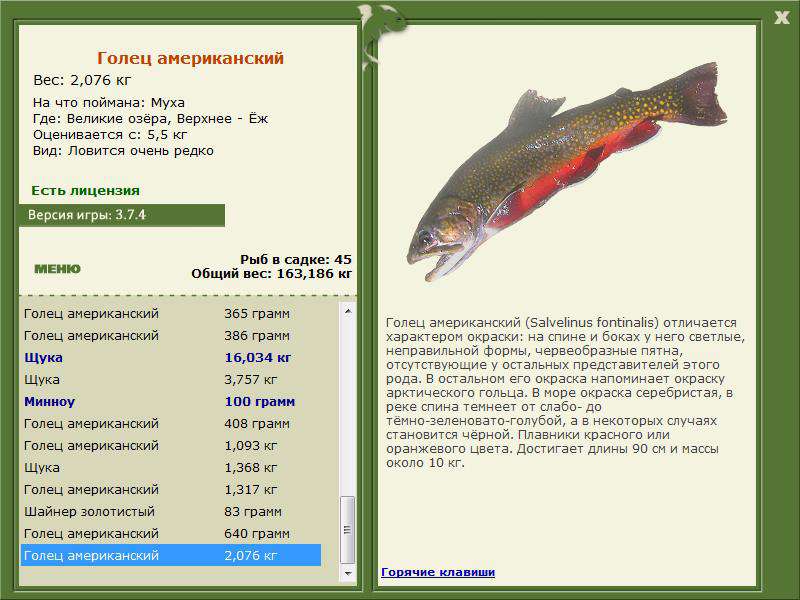Click Вид: Ловится очень редко line
The width and height of the screenshot is (800, 600).
123,151
